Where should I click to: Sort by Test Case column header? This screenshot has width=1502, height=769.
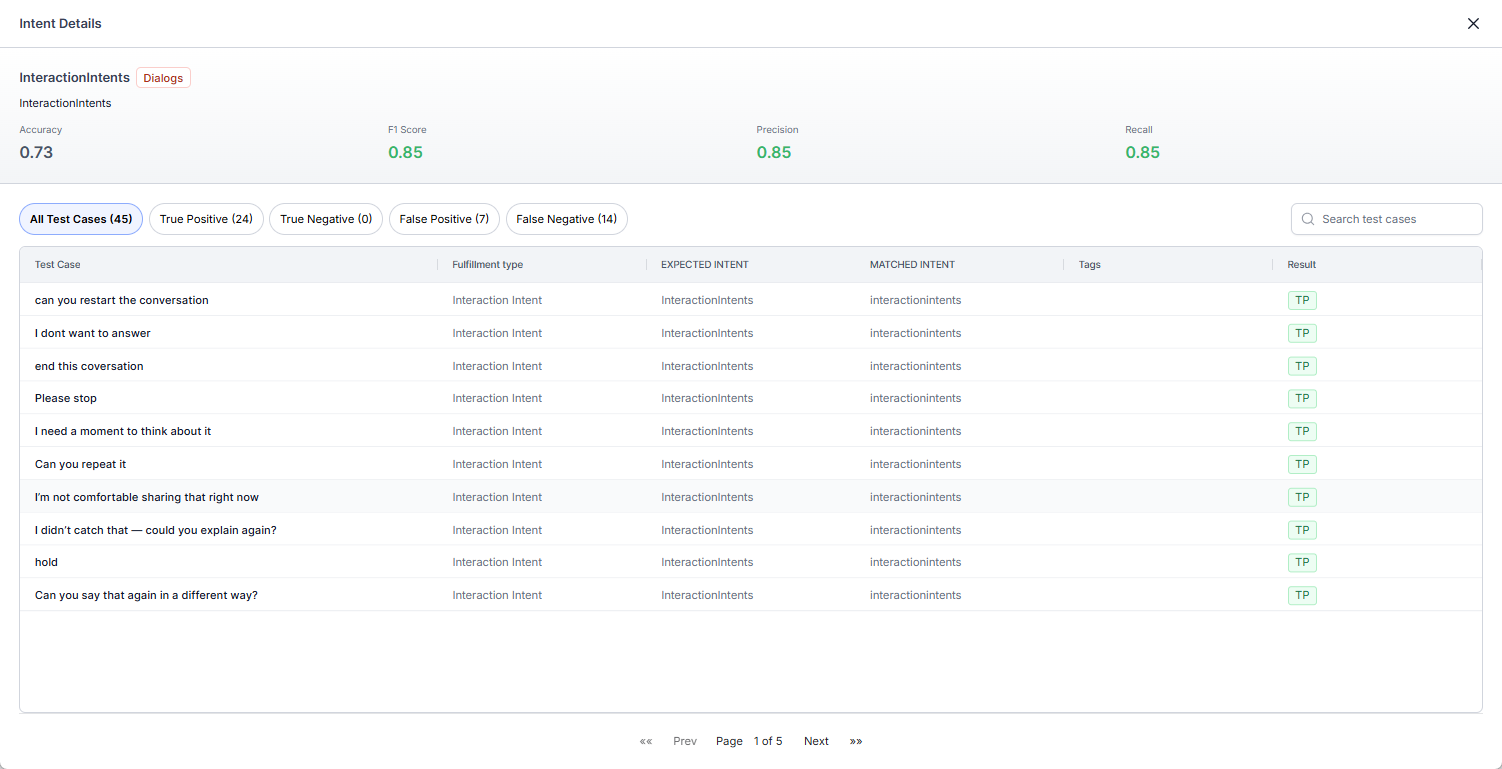58,265
